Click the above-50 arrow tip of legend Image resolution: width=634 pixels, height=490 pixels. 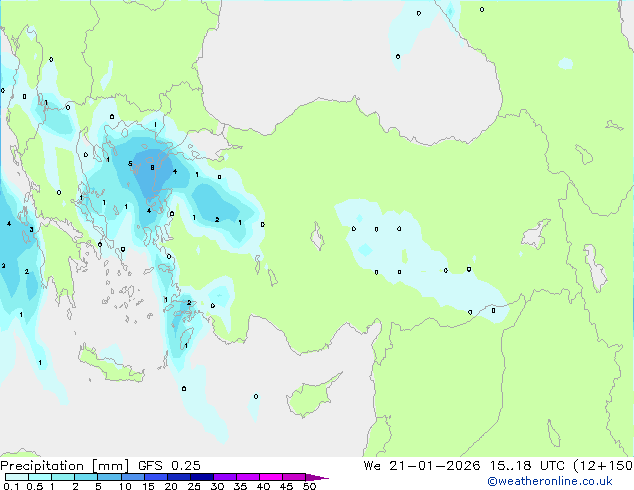pyautogui.click(x=316, y=478)
